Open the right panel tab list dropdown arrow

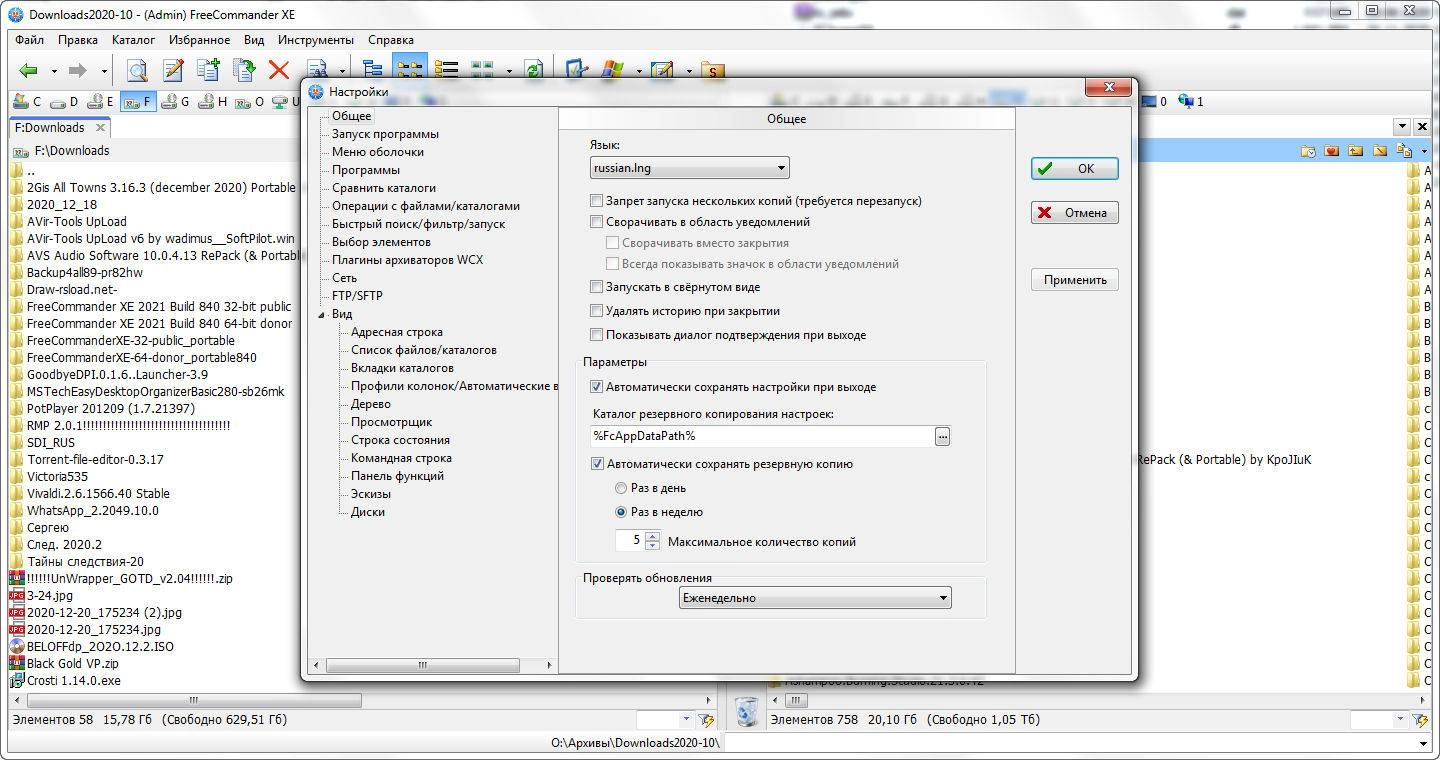tap(1402, 127)
